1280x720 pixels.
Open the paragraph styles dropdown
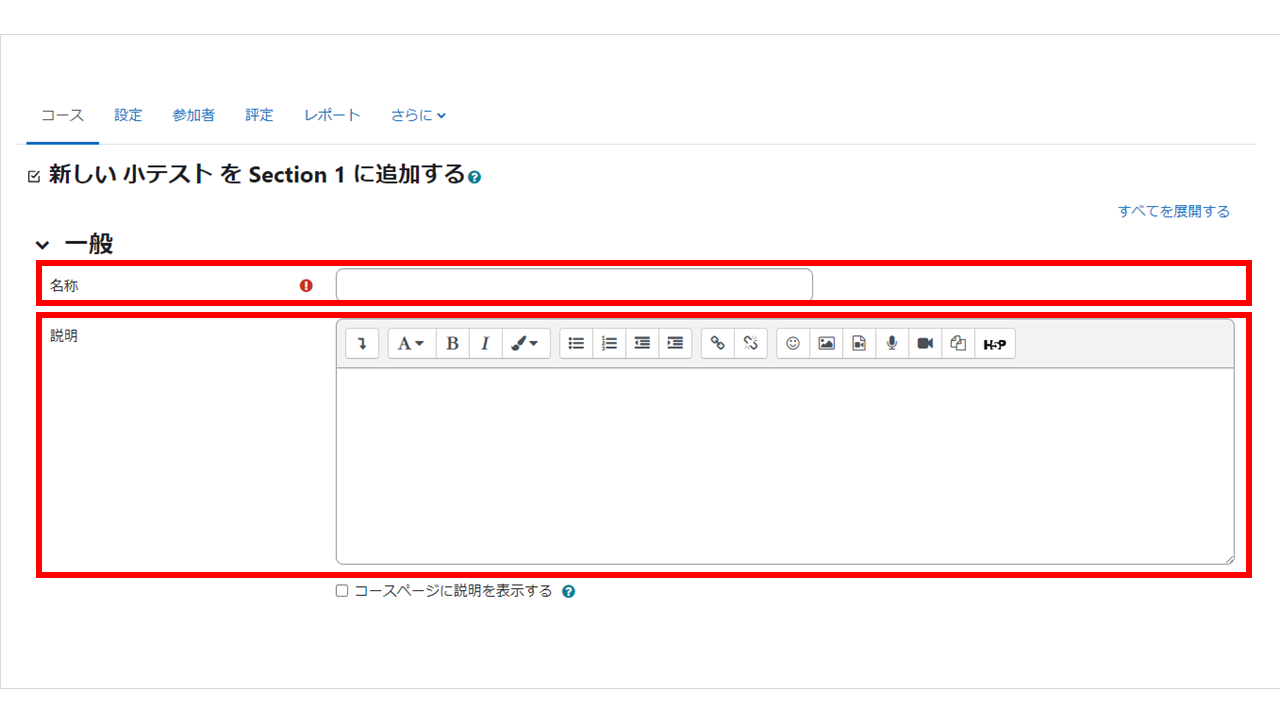click(x=412, y=343)
